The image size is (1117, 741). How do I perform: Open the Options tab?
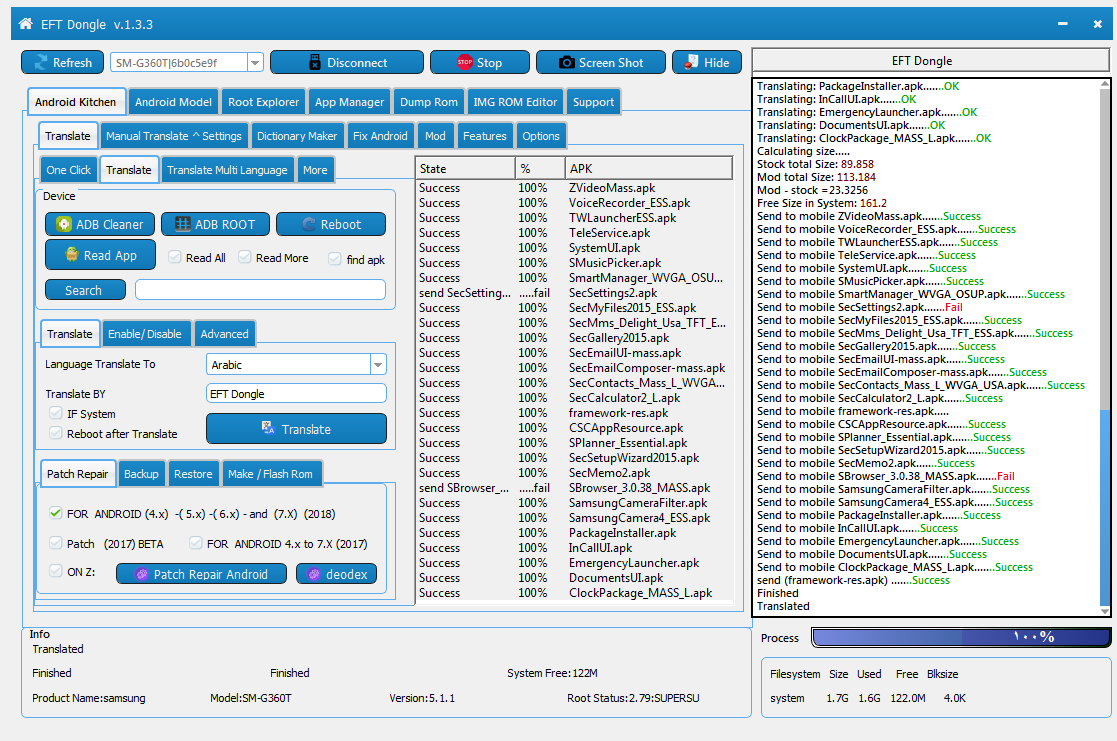pos(541,136)
